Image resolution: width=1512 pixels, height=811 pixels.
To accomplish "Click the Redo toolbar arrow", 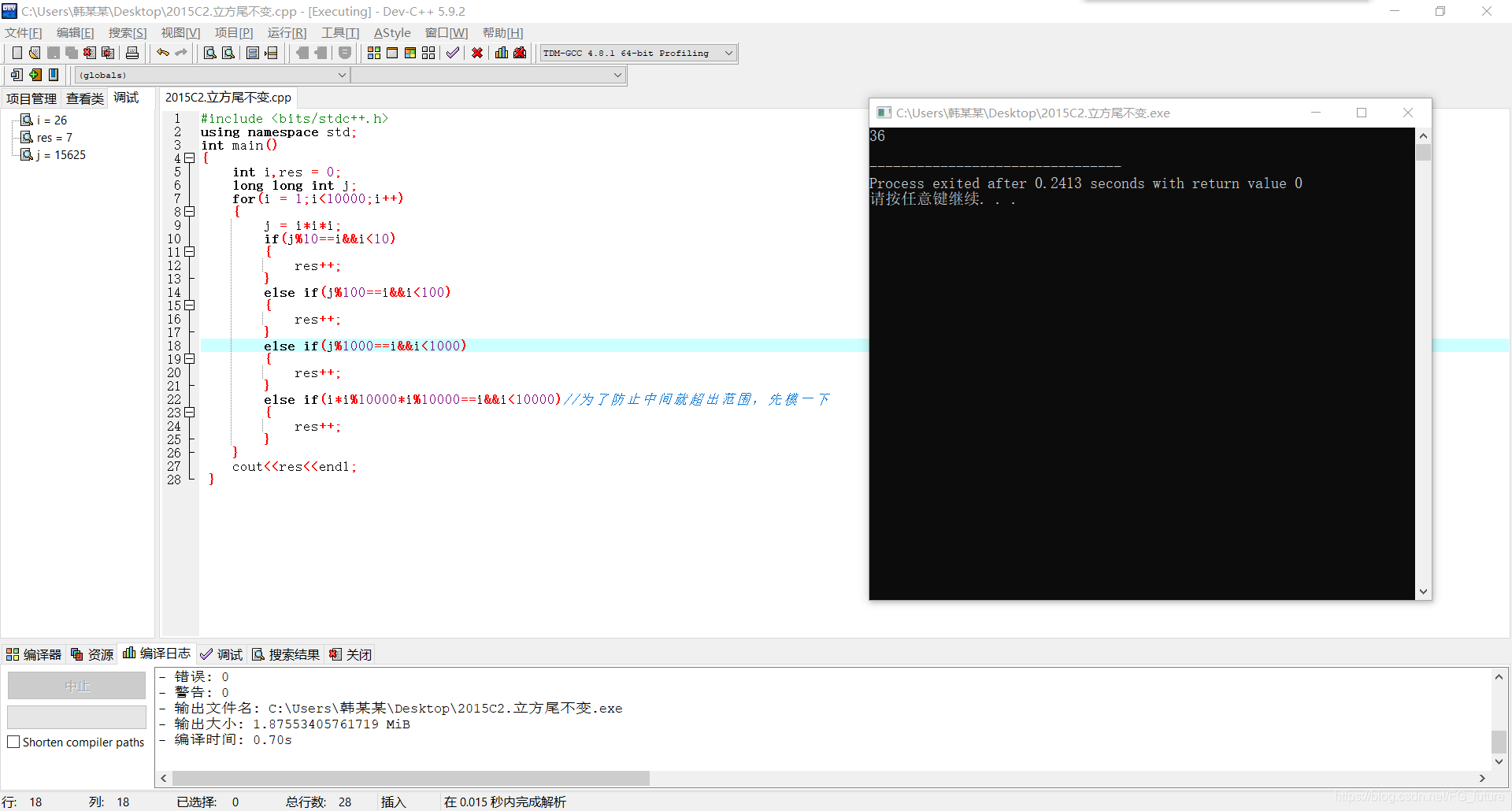I will click(181, 53).
